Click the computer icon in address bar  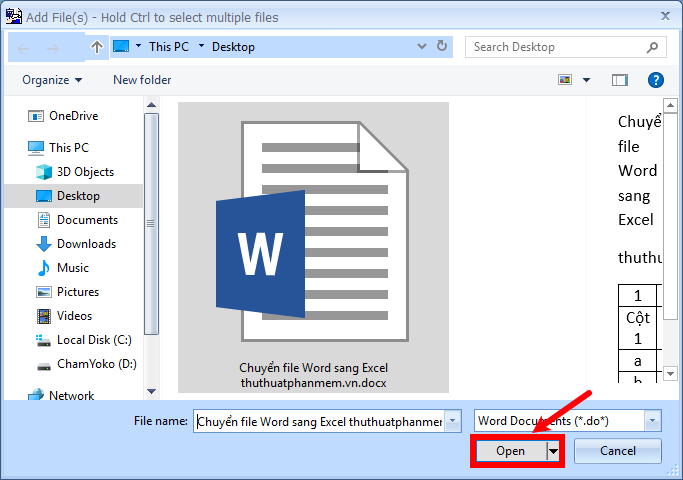pyautogui.click(x=121, y=46)
